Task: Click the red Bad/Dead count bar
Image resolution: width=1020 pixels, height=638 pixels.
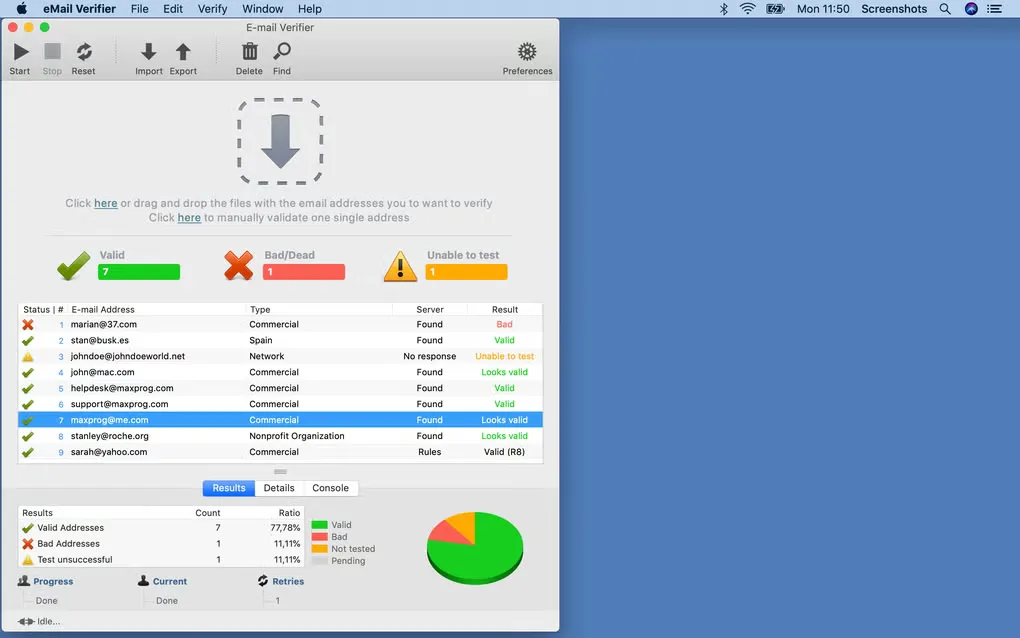Action: [304, 272]
